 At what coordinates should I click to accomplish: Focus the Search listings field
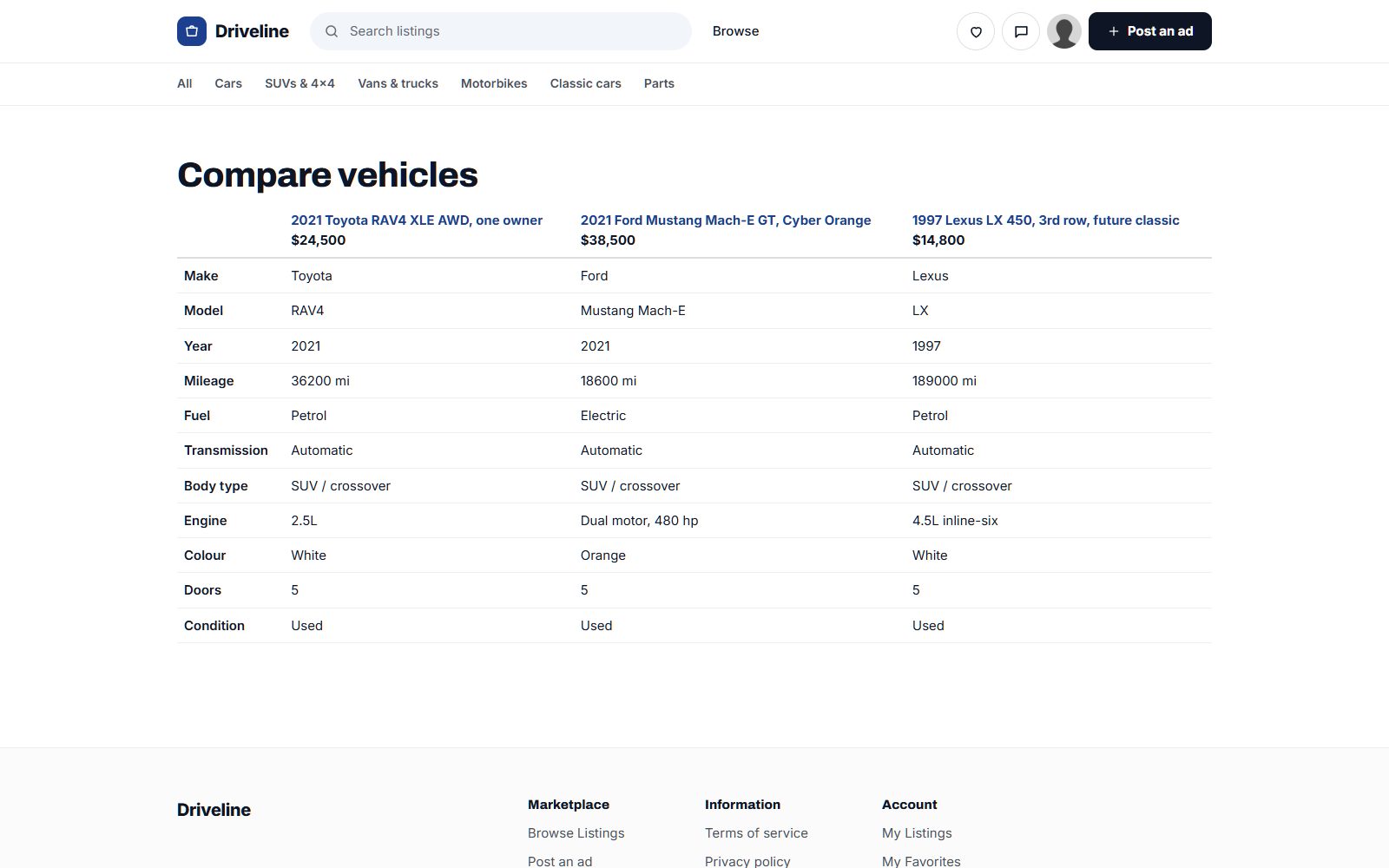pos(501,31)
